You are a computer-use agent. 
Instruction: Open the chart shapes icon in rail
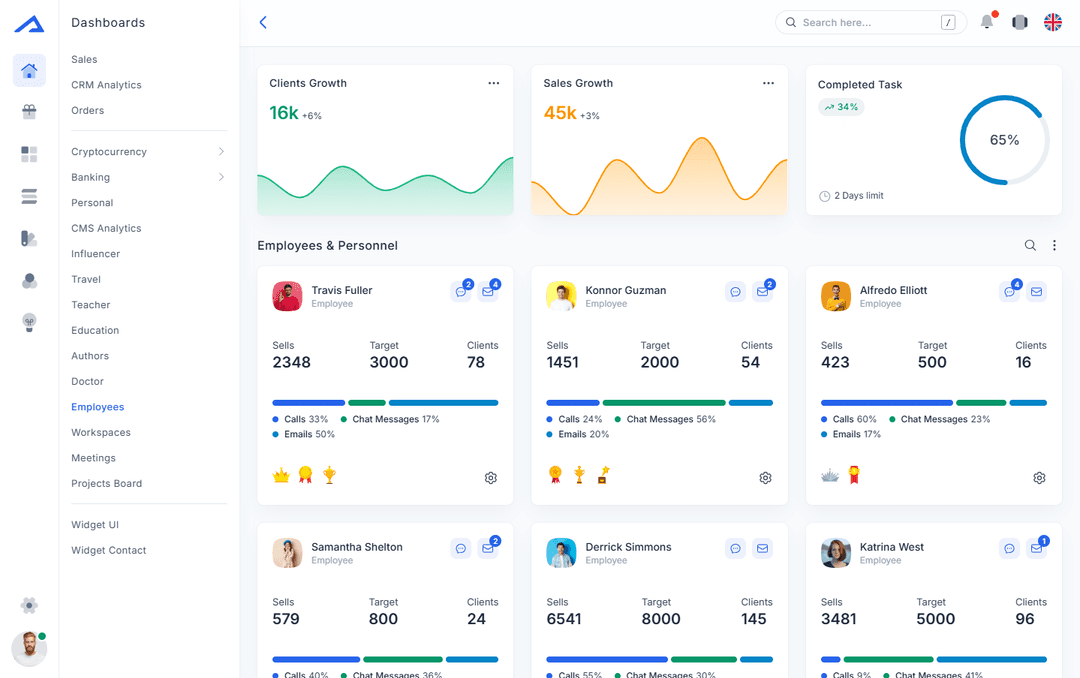click(x=29, y=238)
